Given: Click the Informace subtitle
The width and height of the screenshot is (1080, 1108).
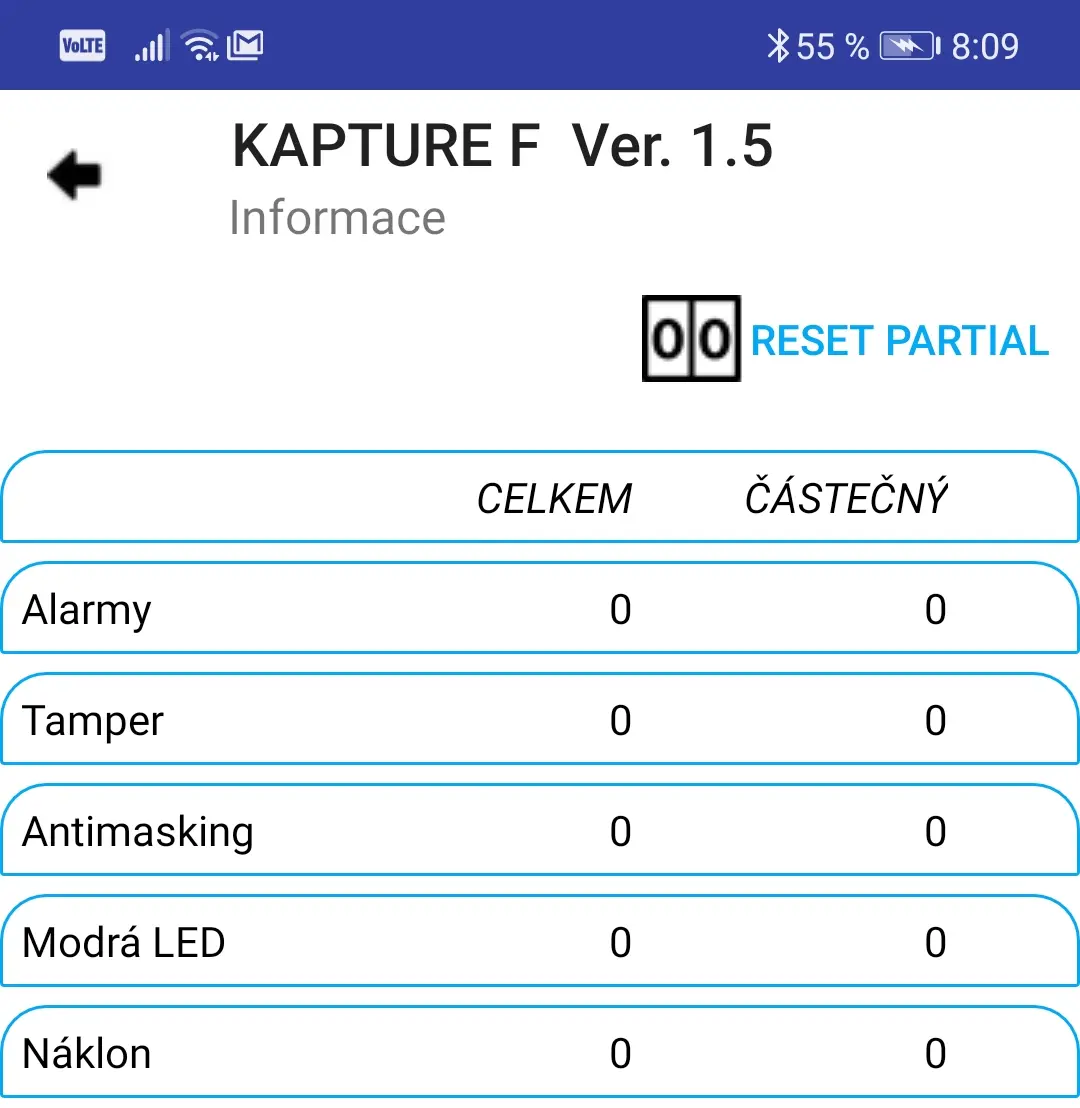Looking at the screenshot, I should click(337, 218).
